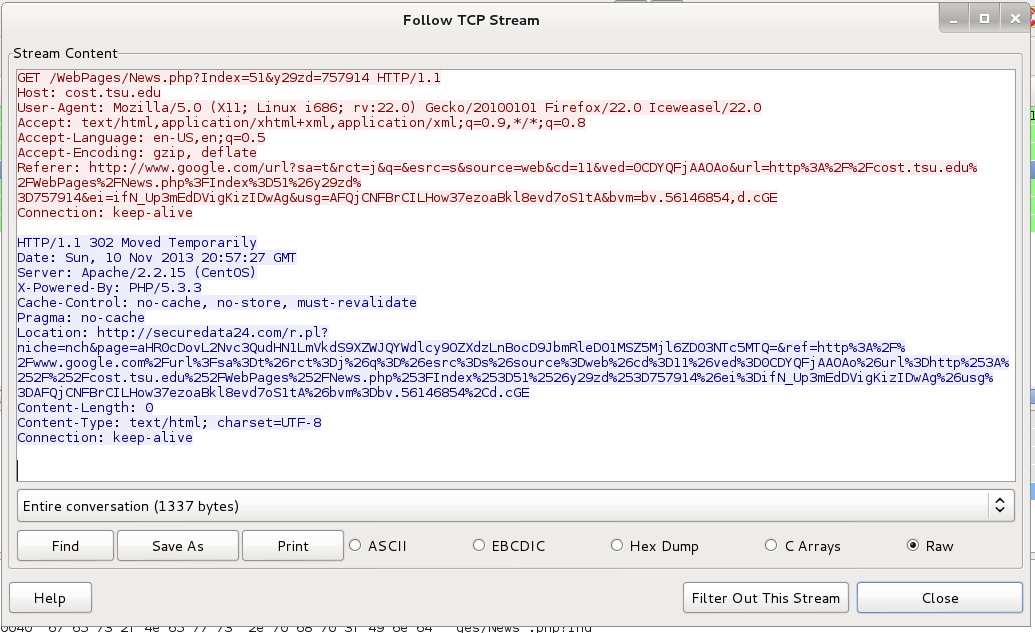Click the Location securedata24.com redirect line
Screen dimensions: 1035x633
coord(172,333)
